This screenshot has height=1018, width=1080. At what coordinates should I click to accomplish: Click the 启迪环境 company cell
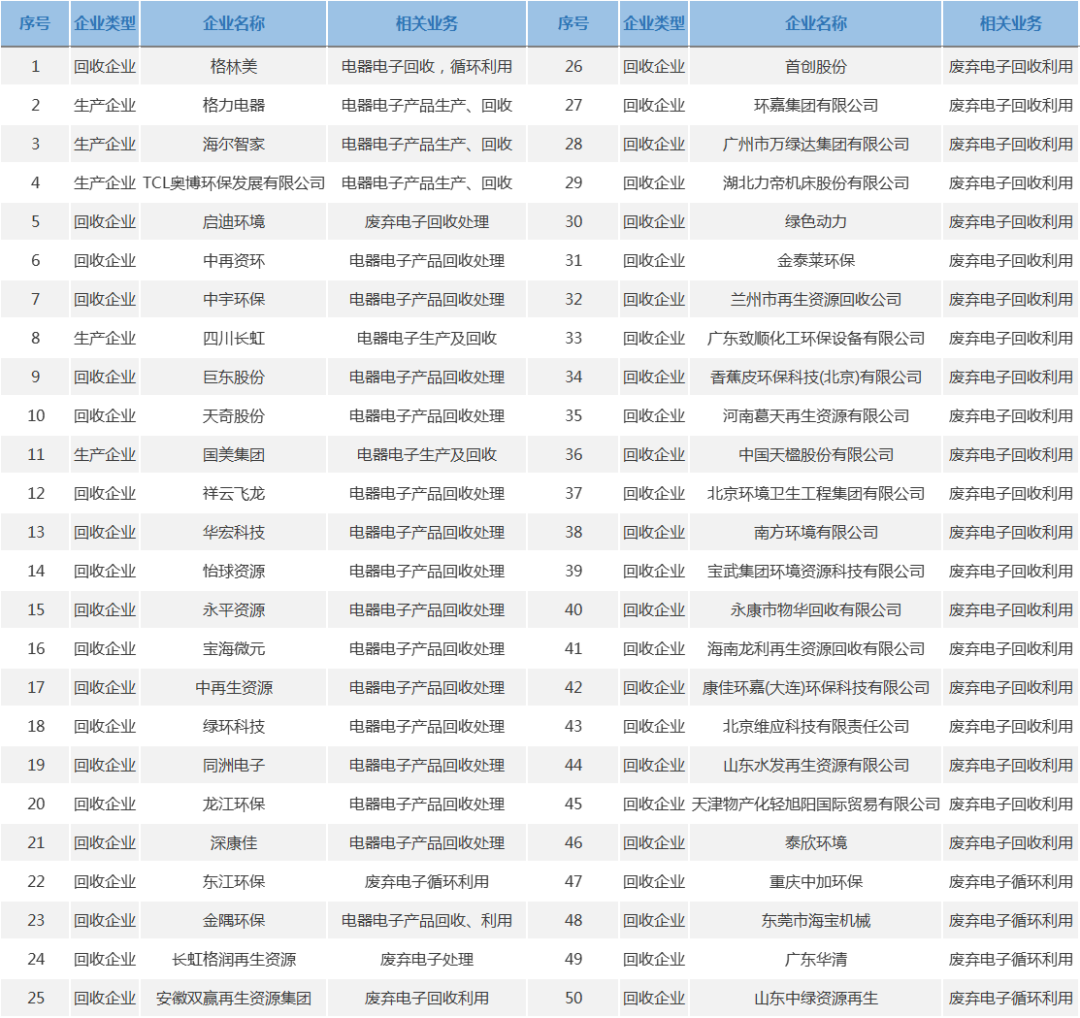[x=233, y=222]
